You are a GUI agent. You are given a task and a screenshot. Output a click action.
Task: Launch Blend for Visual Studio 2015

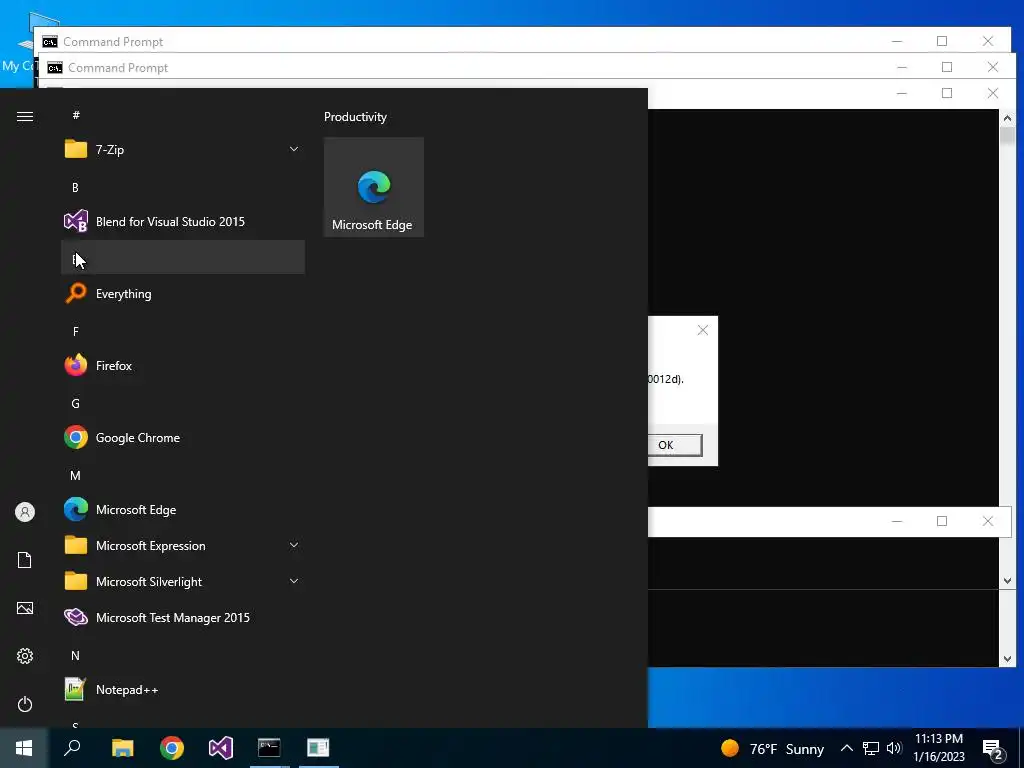point(183,221)
